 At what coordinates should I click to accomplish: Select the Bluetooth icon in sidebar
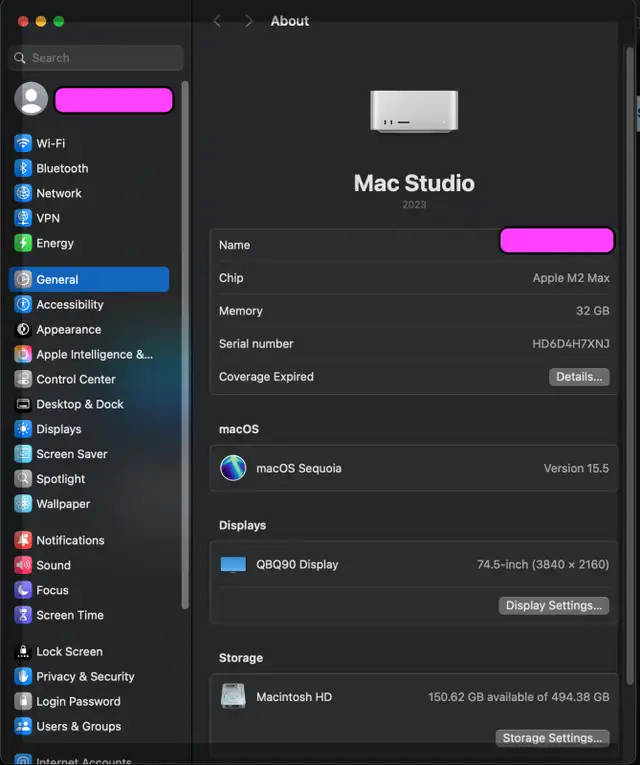(x=23, y=168)
